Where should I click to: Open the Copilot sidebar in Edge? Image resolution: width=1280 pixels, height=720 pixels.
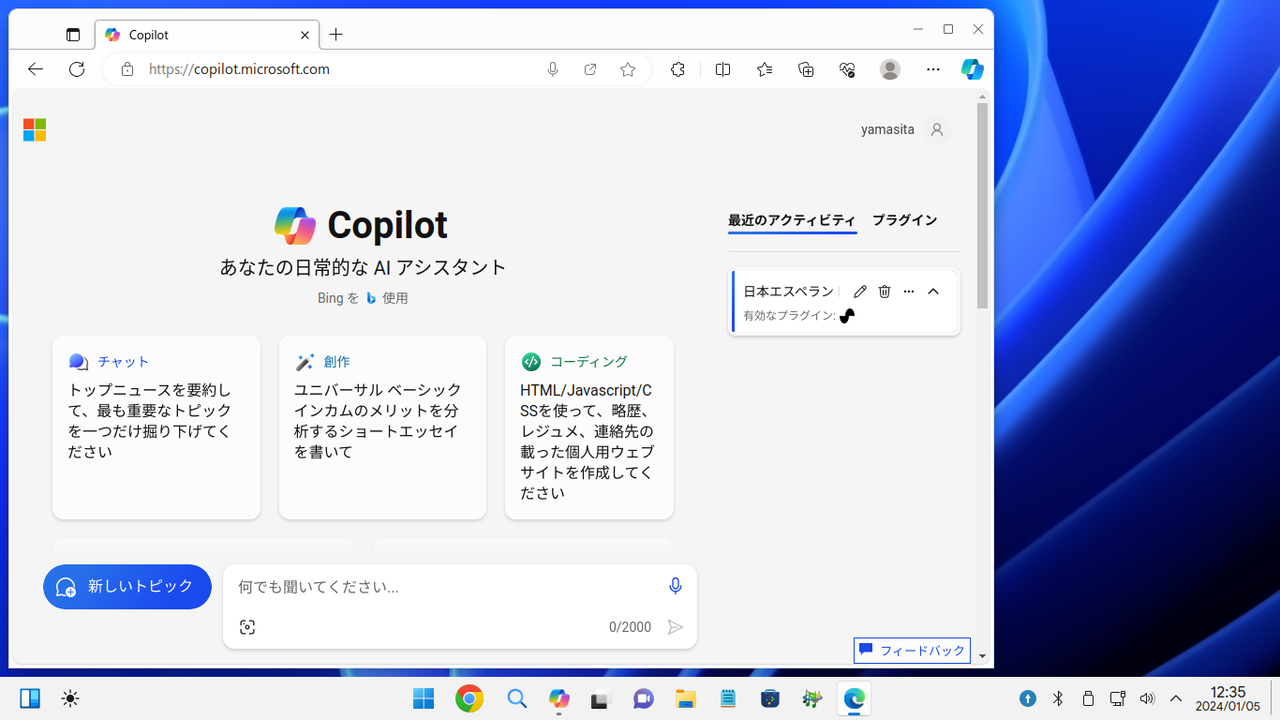tap(972, 70)
